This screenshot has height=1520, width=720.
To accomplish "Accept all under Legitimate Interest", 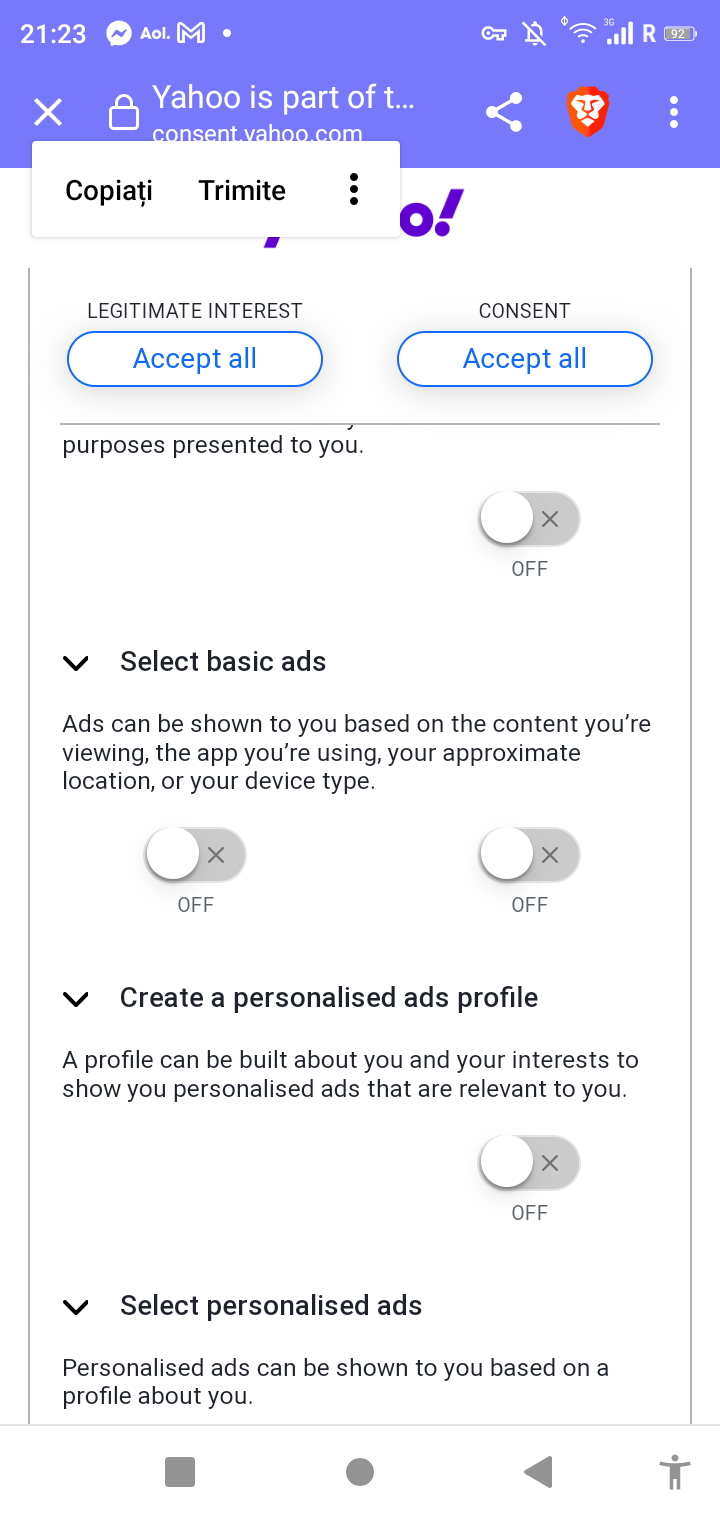I will point(195,359).
